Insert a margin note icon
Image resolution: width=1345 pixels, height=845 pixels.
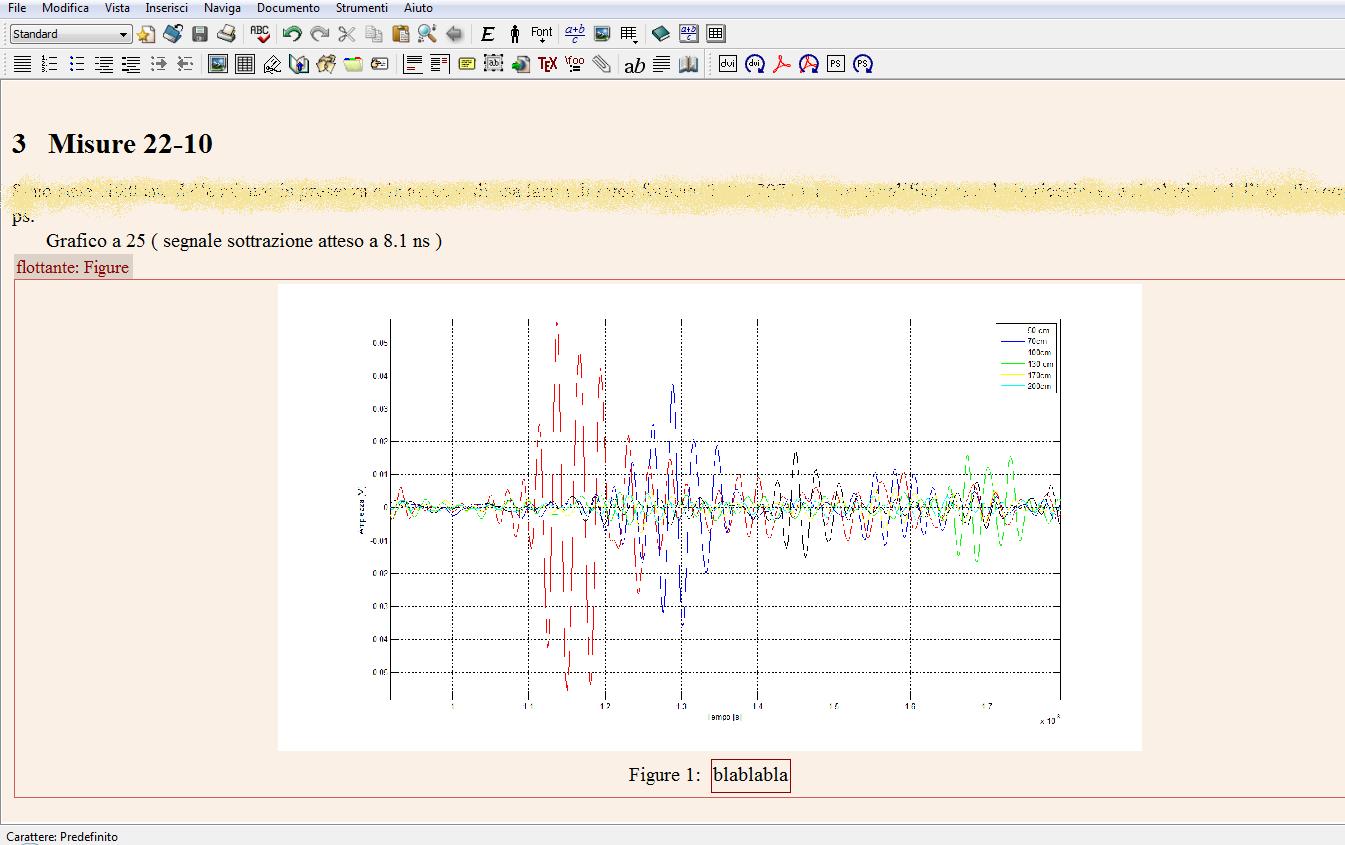point(439,64)
